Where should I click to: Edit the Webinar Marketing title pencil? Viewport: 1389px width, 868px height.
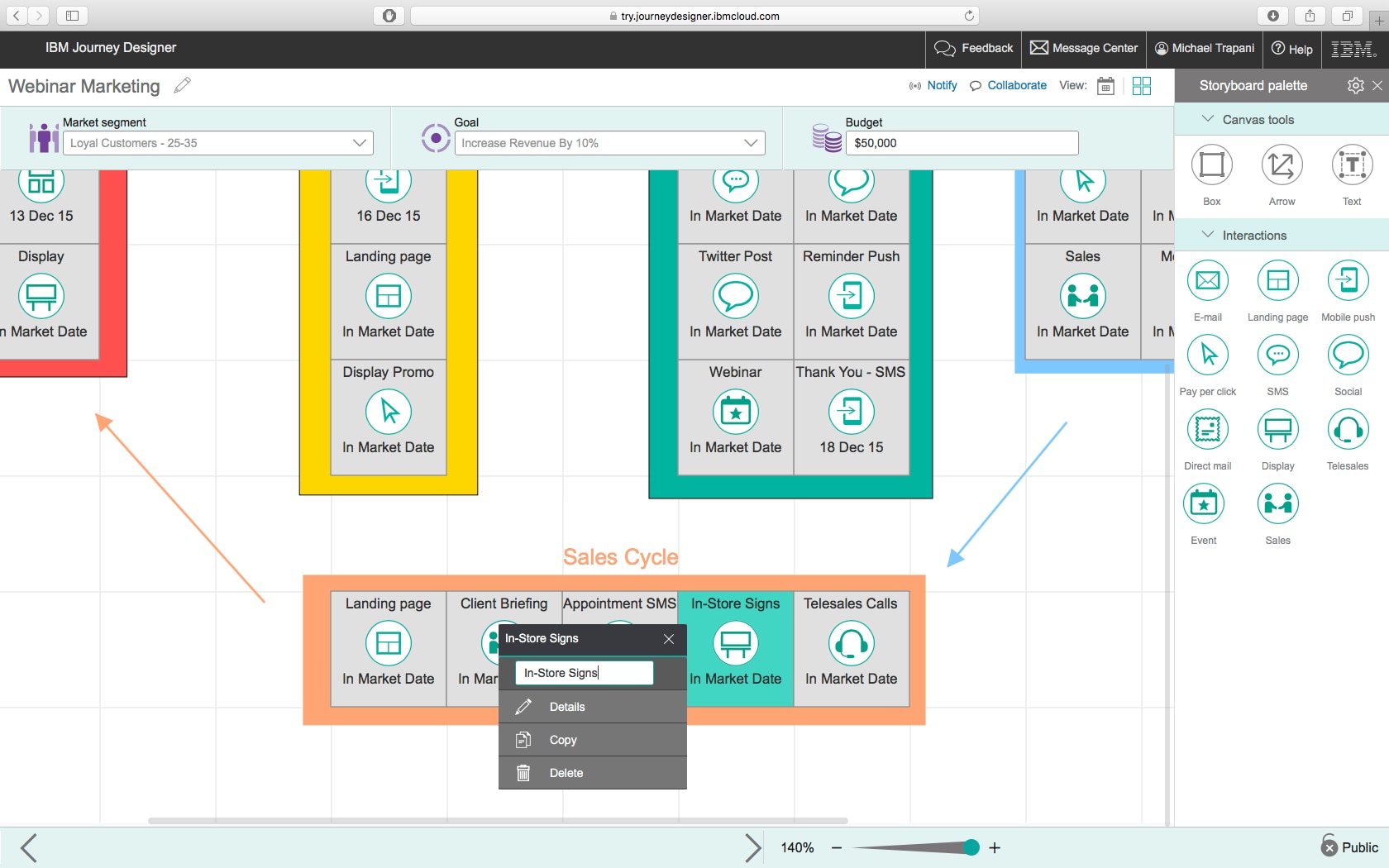(183, 85)
